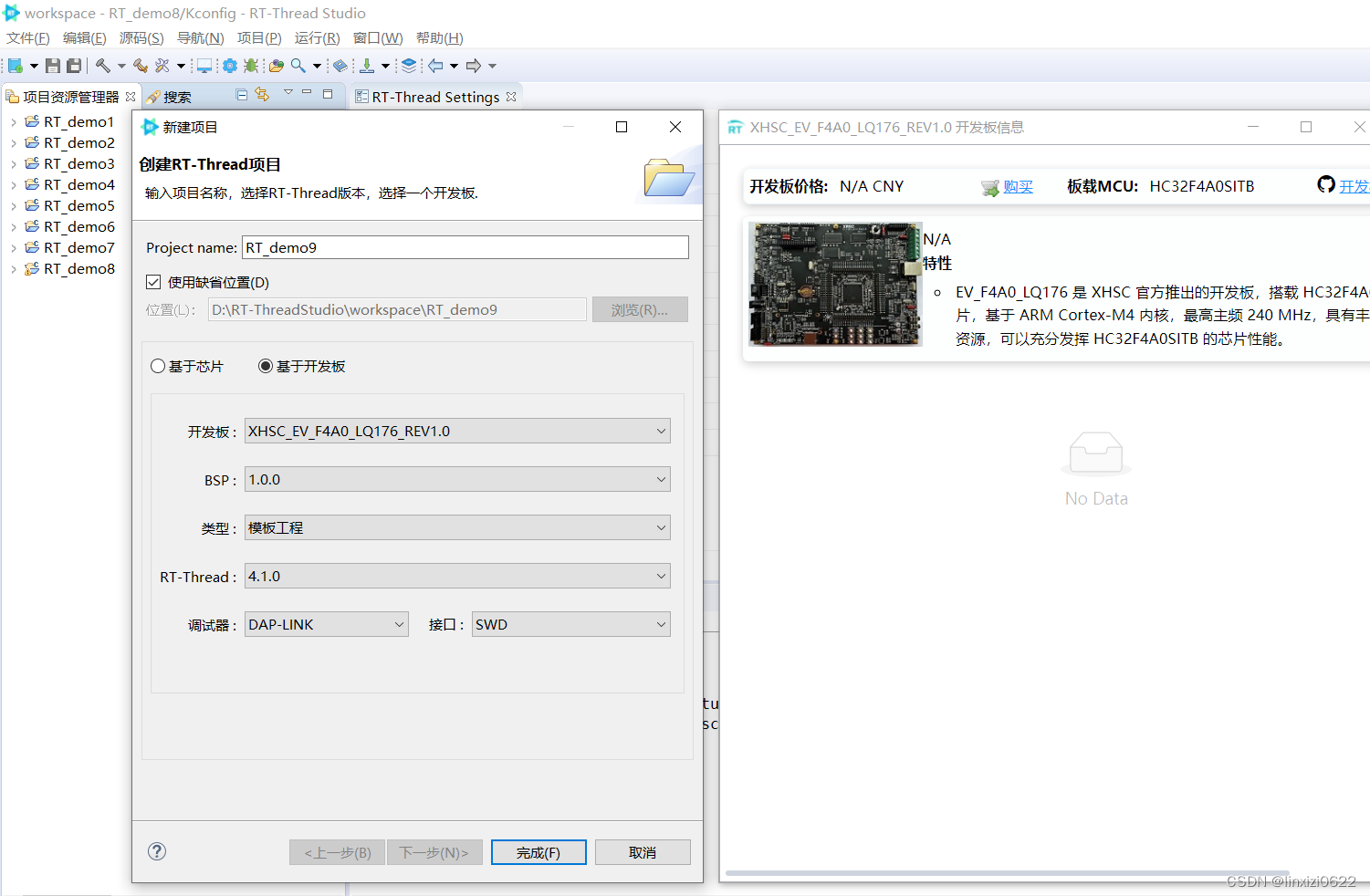
Task: Click the Open folder toolbar icon
Action: pyautogui.click(x=277, y=66)
